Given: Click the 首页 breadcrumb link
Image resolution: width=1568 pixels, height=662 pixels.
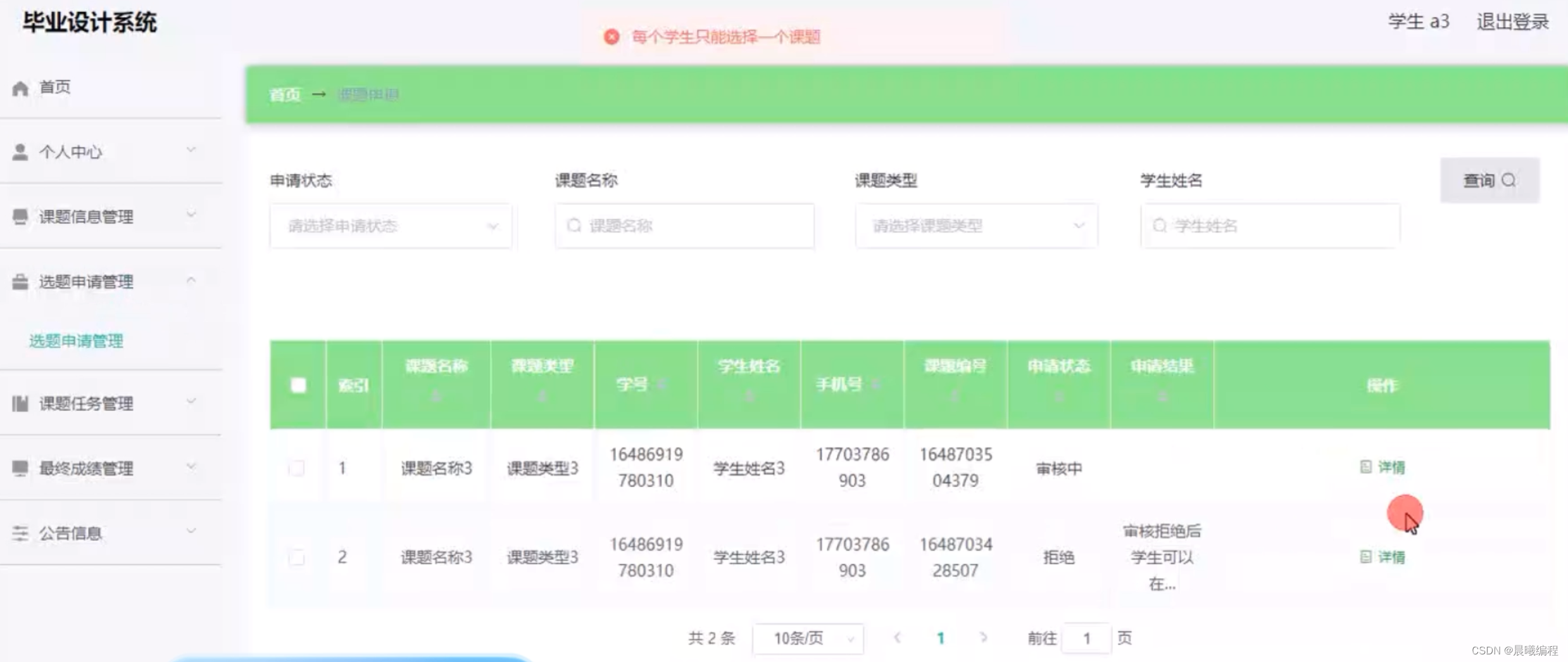Looking at the screenshot, I should click(x=285, y=95).
